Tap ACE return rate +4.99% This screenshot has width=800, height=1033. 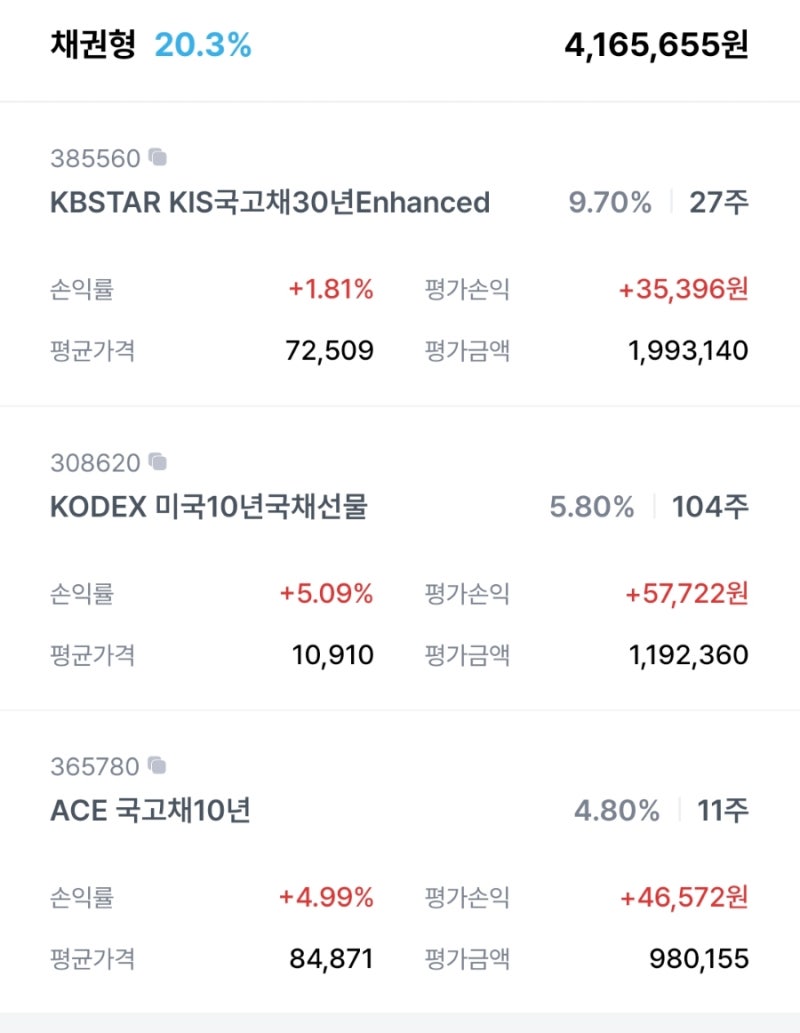click(x=328, y=898)
